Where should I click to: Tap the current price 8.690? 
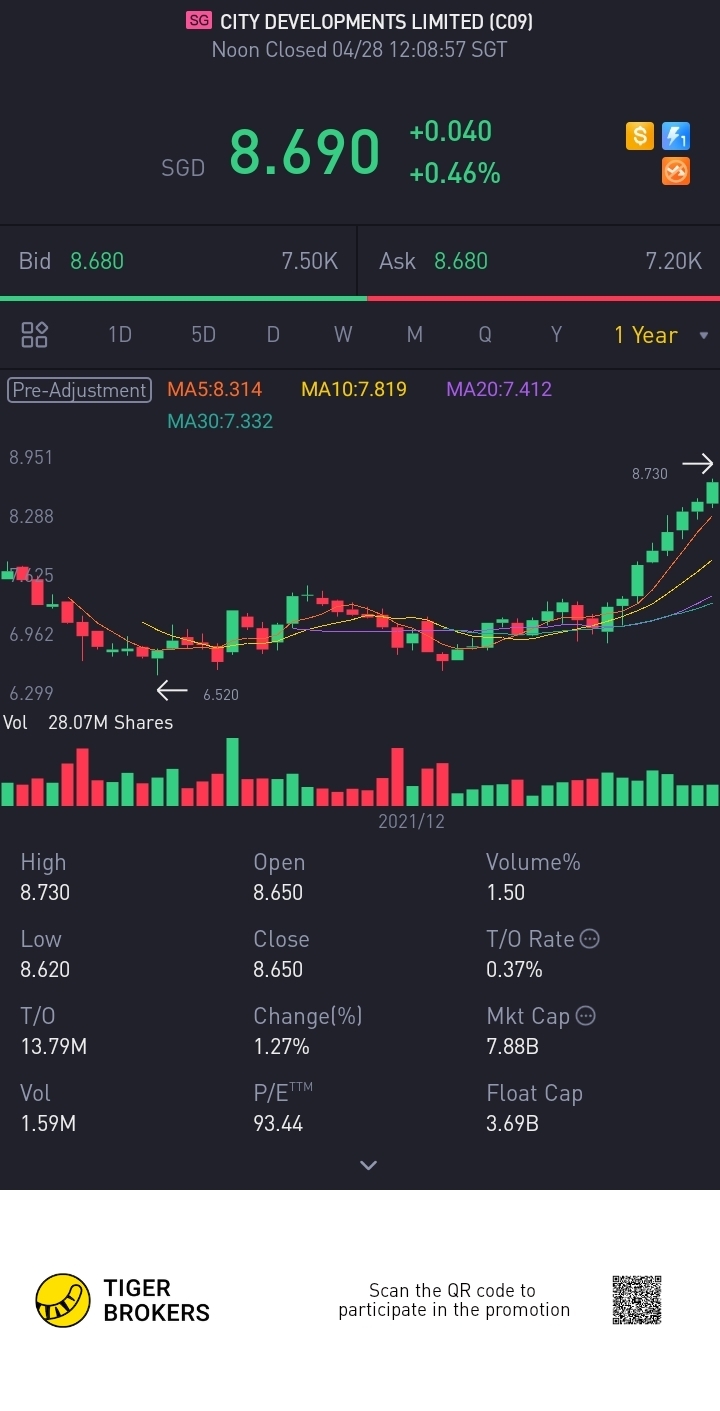305,152
